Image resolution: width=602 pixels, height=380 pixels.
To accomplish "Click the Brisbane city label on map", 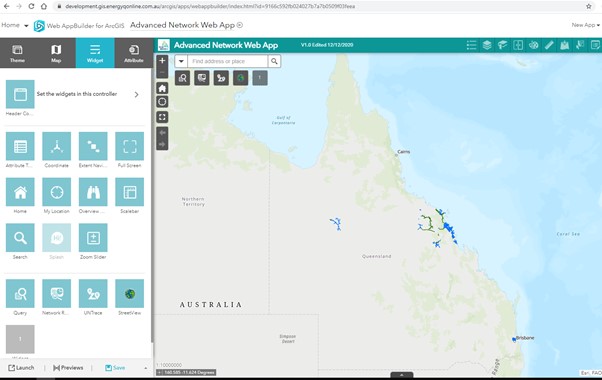I will (x=525, y=338).
